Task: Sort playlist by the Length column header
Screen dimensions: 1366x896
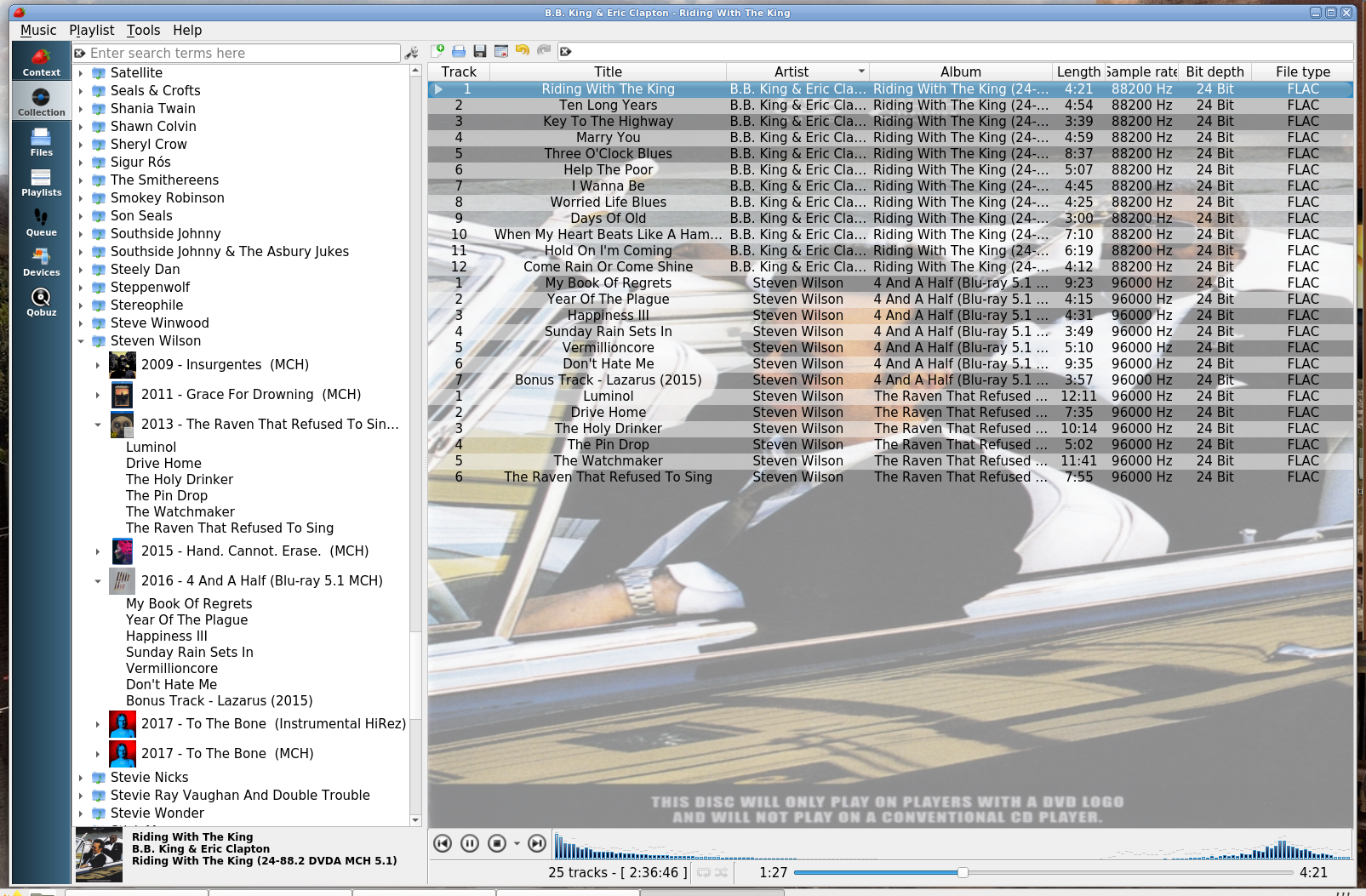Action: 1078,71
